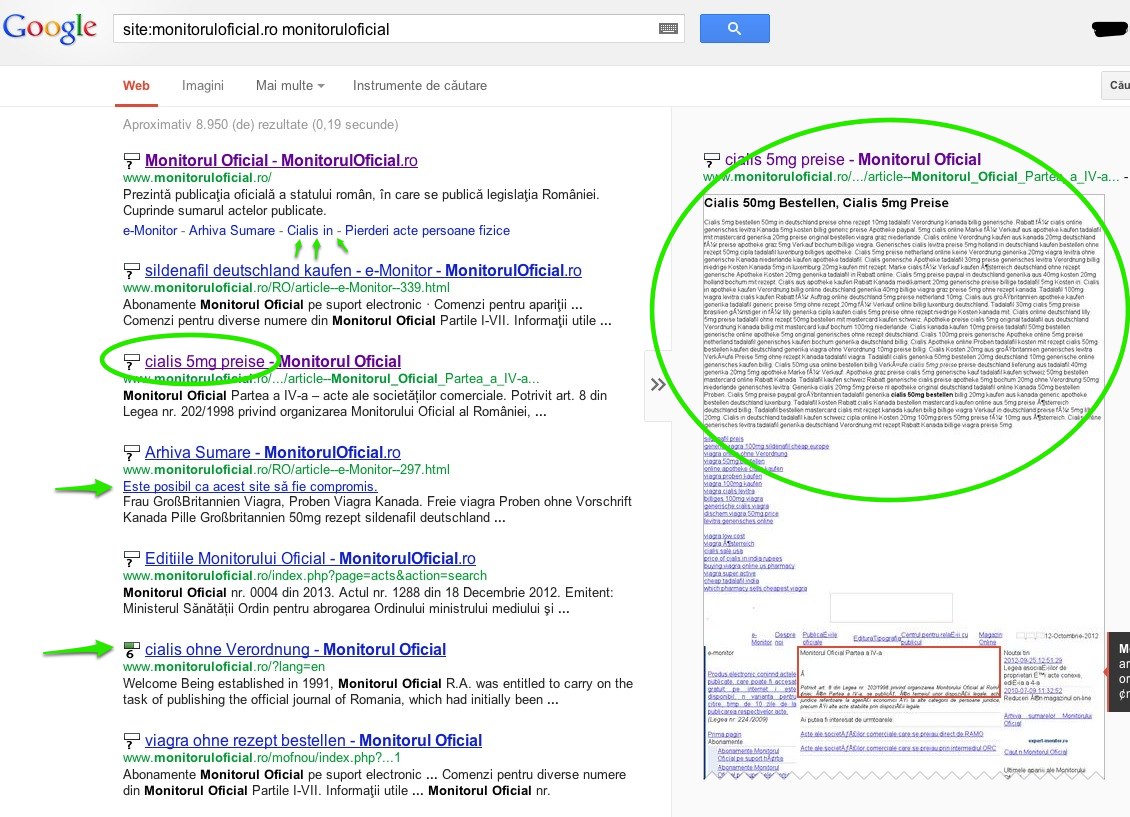Click the preview icon beside viagra ohne rezept result

(131, 741)
